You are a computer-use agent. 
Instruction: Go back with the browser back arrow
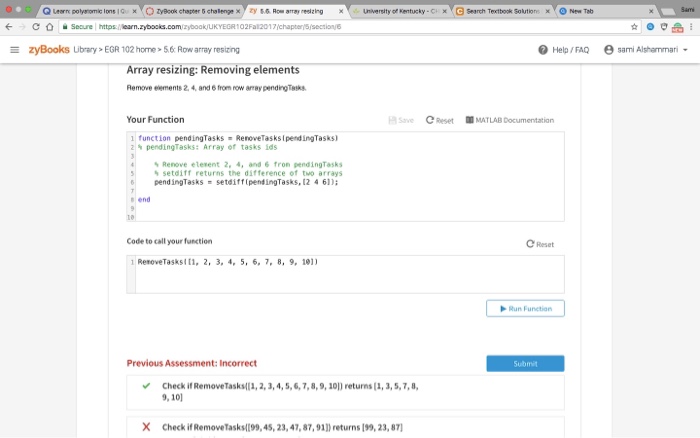(x=9, y=27)
